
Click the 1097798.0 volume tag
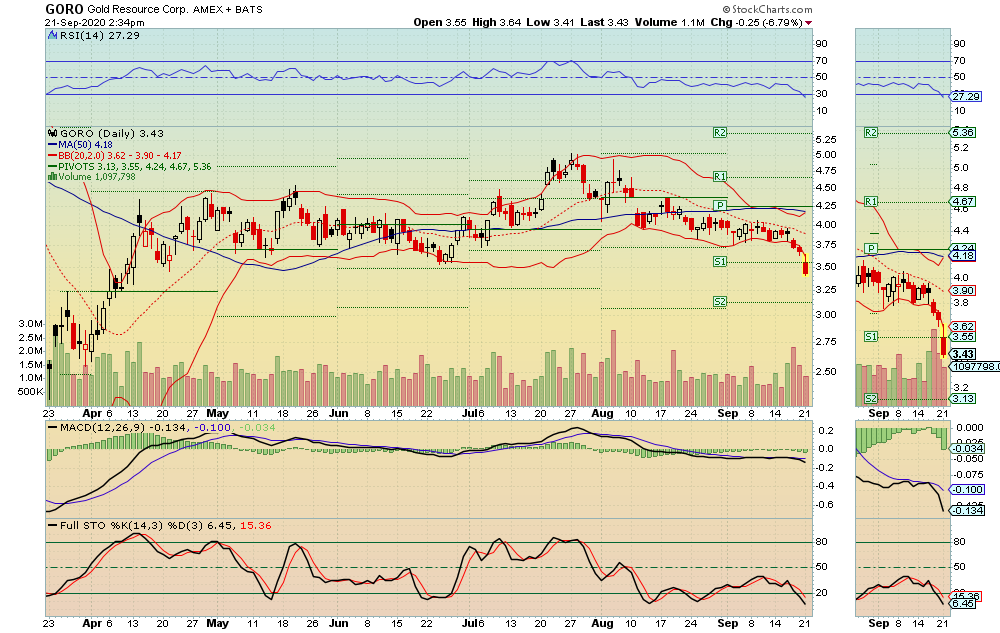click(x=975, y=367)
